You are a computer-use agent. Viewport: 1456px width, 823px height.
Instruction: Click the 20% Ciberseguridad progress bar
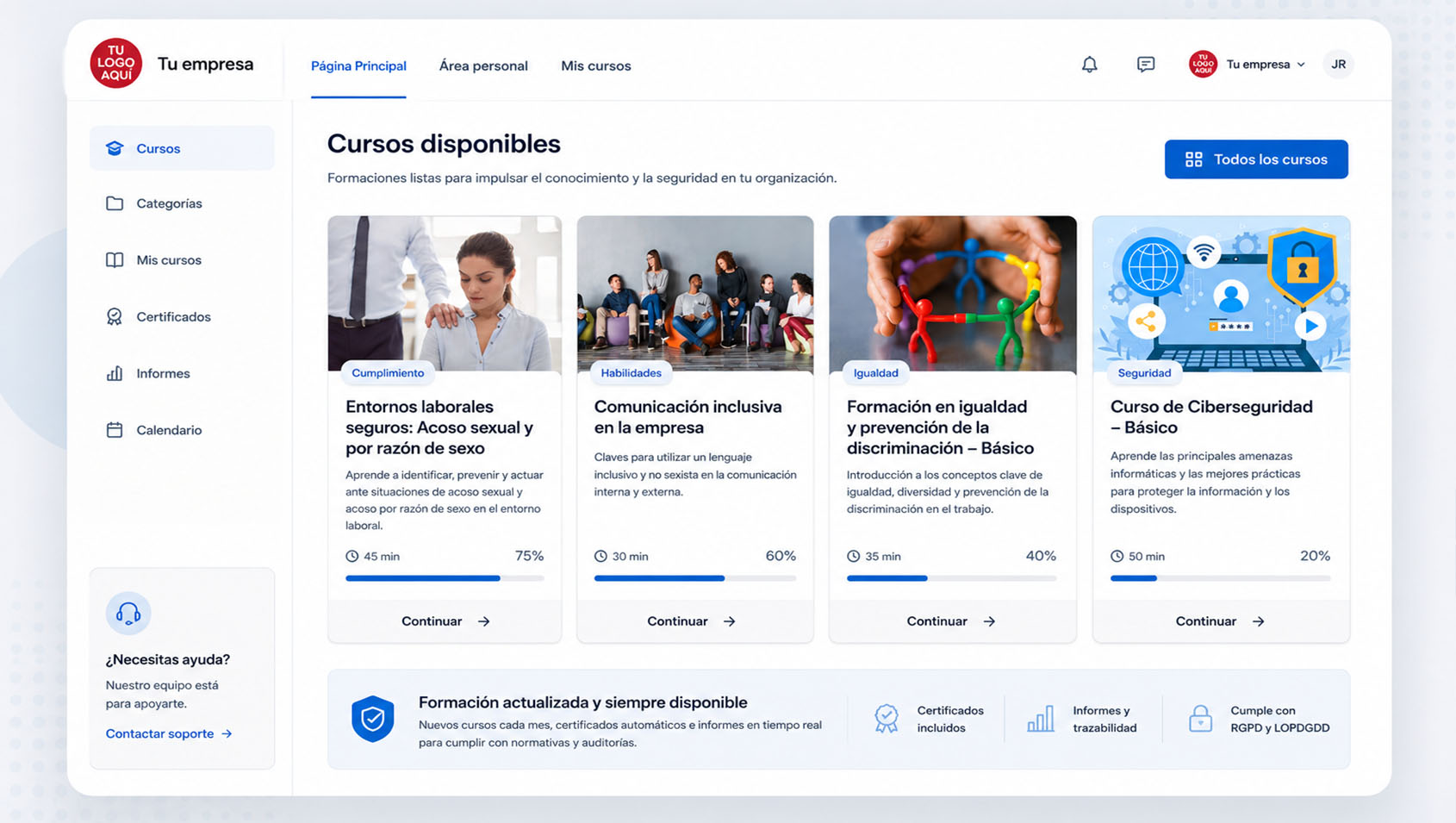coord(1220,578)
